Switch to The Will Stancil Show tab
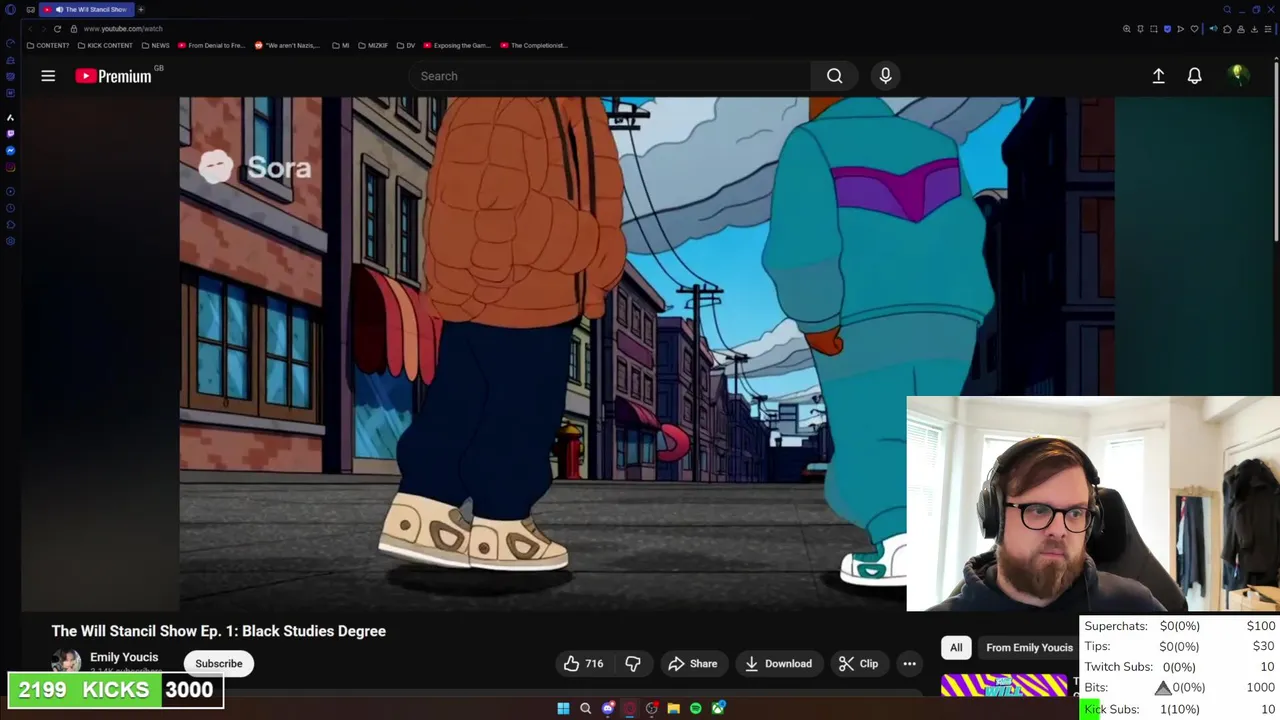Screen dimensions: 1280x720 87,9
